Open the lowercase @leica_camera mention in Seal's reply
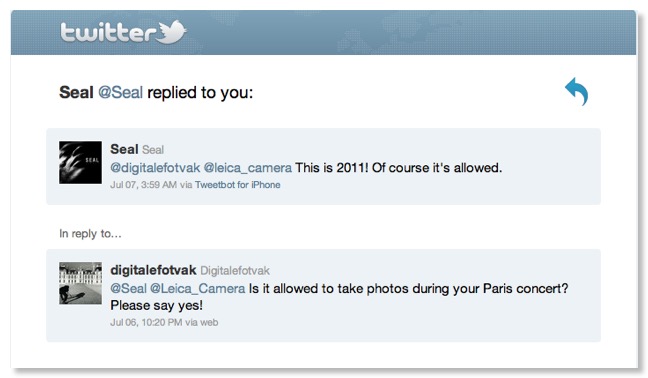Viewport: 648px width, 378px height. tap(248, 168)
